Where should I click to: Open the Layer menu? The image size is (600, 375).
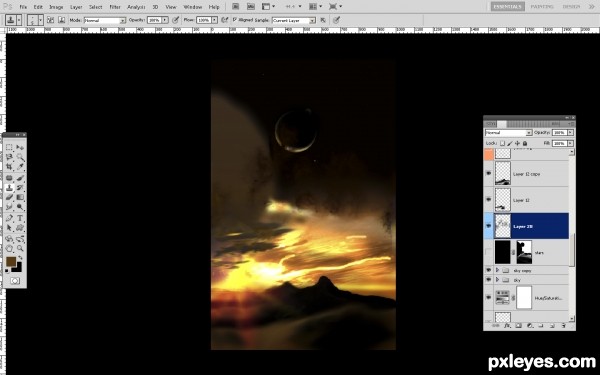[x=76, y=7]
